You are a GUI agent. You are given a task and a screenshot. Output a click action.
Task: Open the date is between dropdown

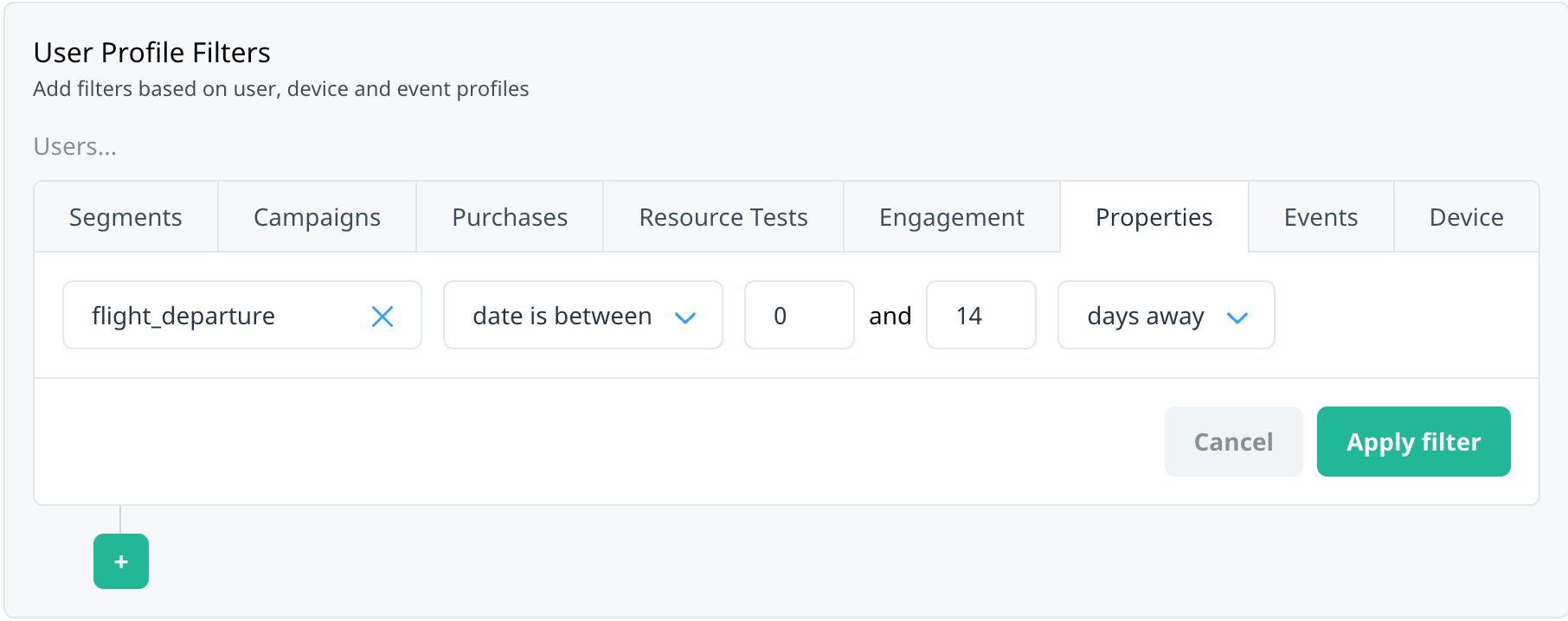583,315
